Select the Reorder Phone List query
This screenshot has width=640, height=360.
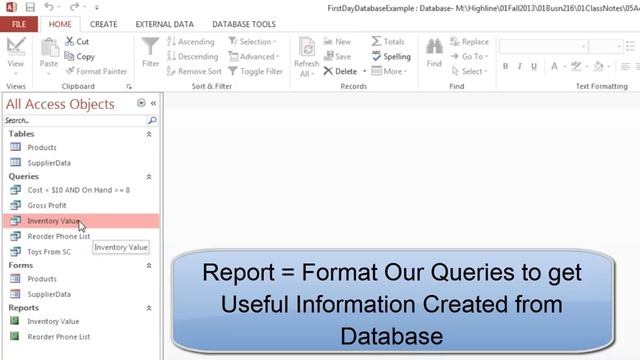(82, 236)
